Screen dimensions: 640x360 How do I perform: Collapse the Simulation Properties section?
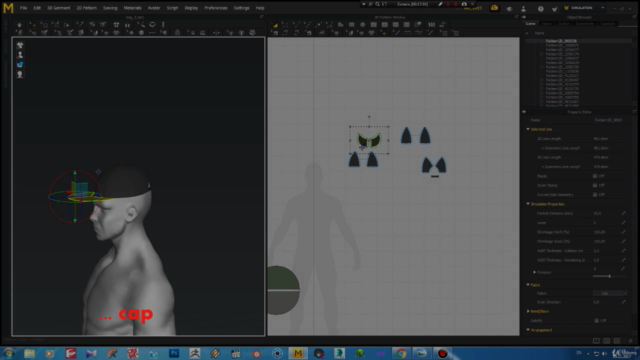click(528, 204)
